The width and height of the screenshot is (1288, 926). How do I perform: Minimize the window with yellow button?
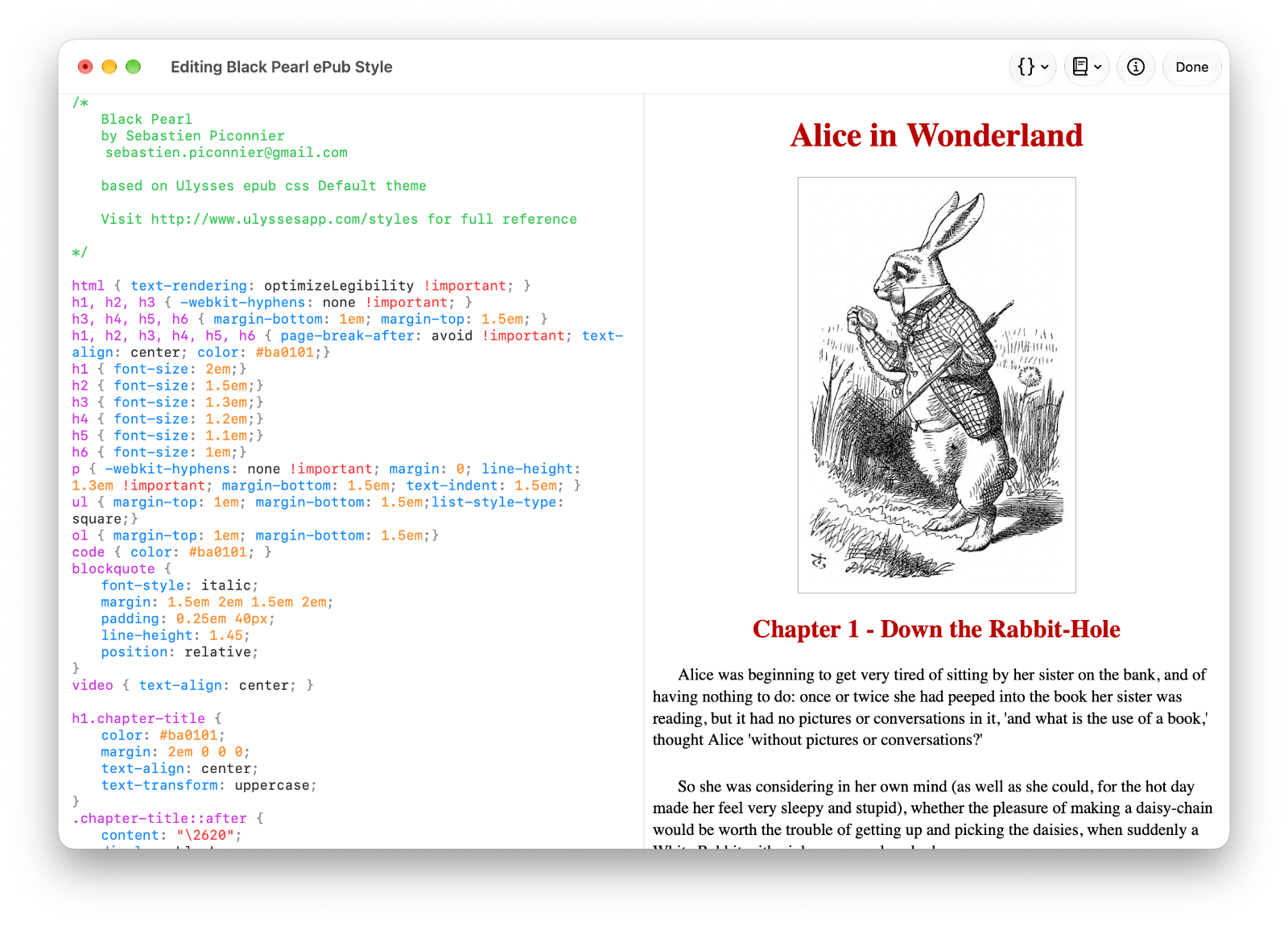point(109,67)
